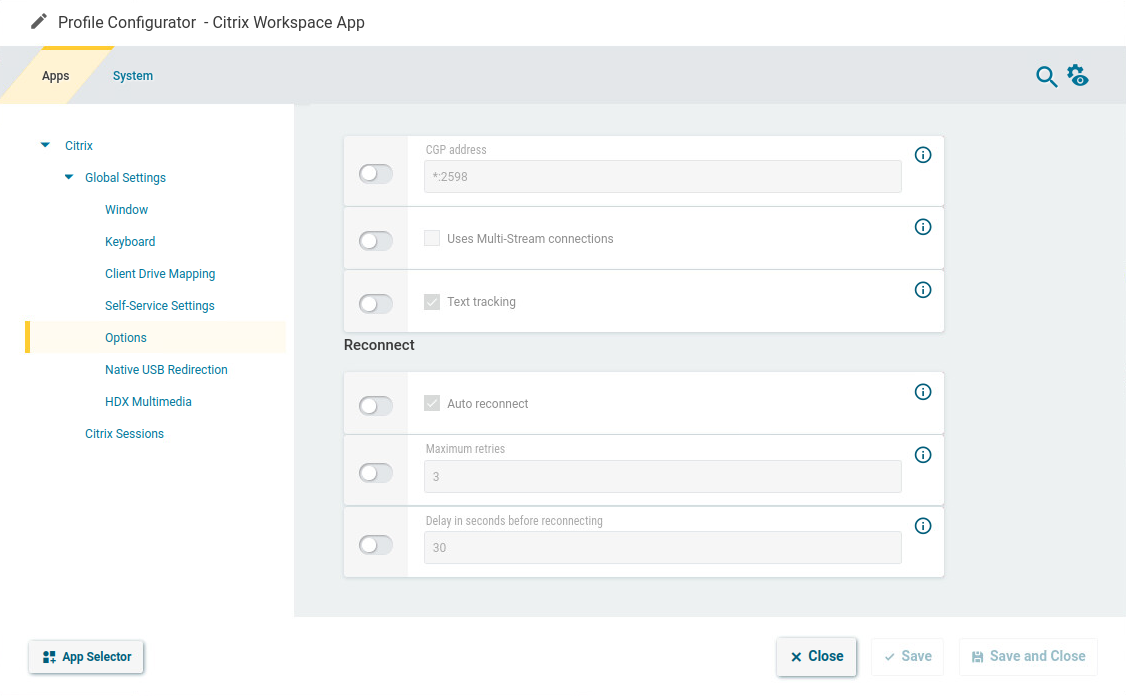This screenshot has height=696, width=1126.
Task: Enable the Auto reconnect toggle
Action: coord(375,405)
